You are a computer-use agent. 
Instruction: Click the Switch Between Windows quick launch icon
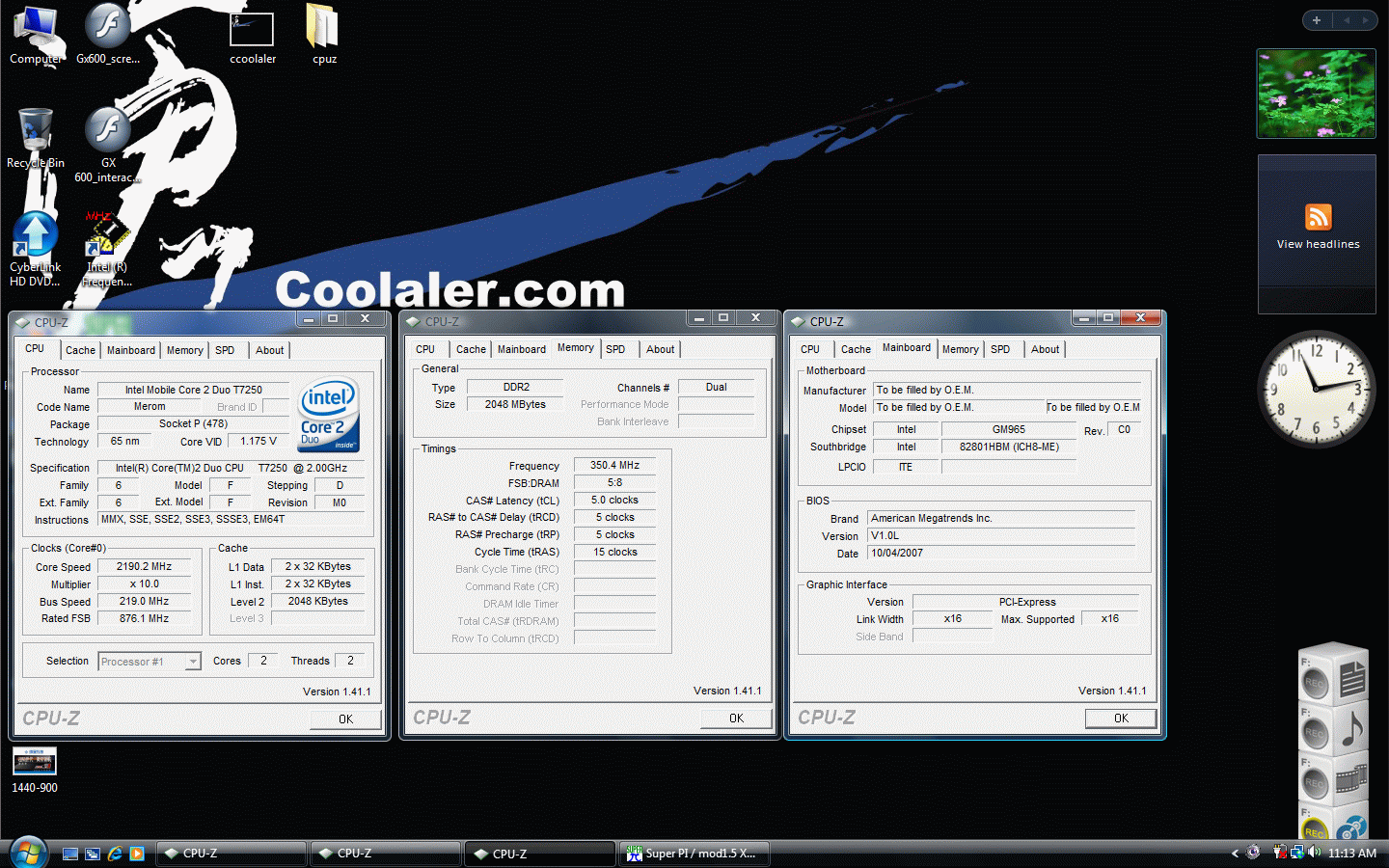[x=93, y=854]
